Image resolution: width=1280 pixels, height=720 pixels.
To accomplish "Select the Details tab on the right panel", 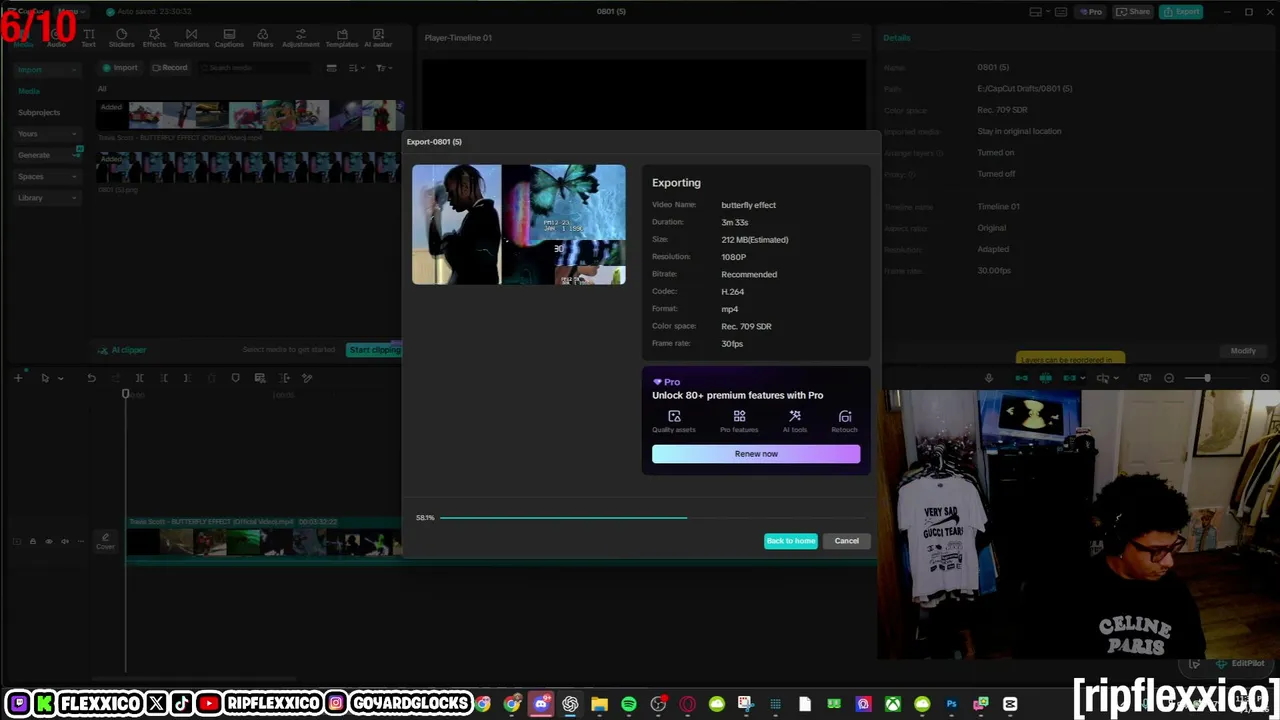I will 897,38.
